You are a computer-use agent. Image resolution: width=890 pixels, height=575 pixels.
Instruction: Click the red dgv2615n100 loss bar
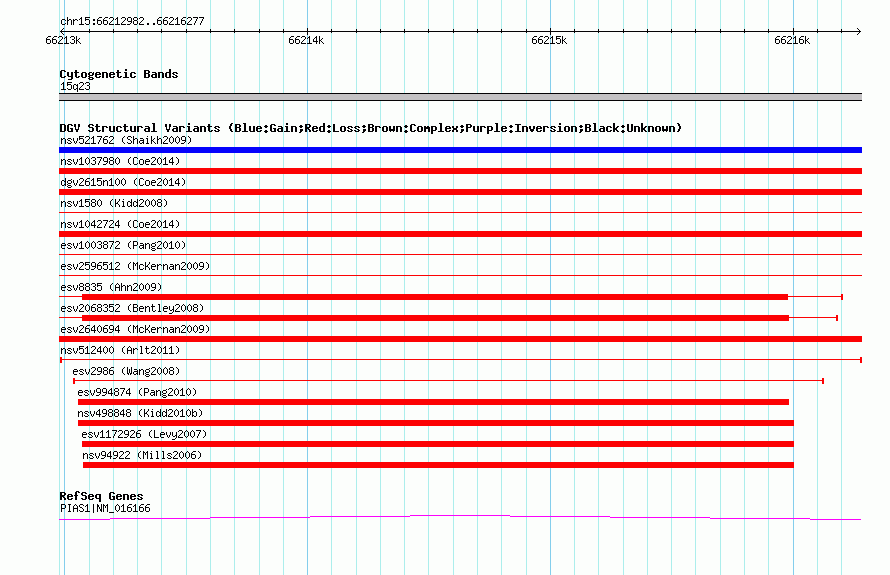460,192
